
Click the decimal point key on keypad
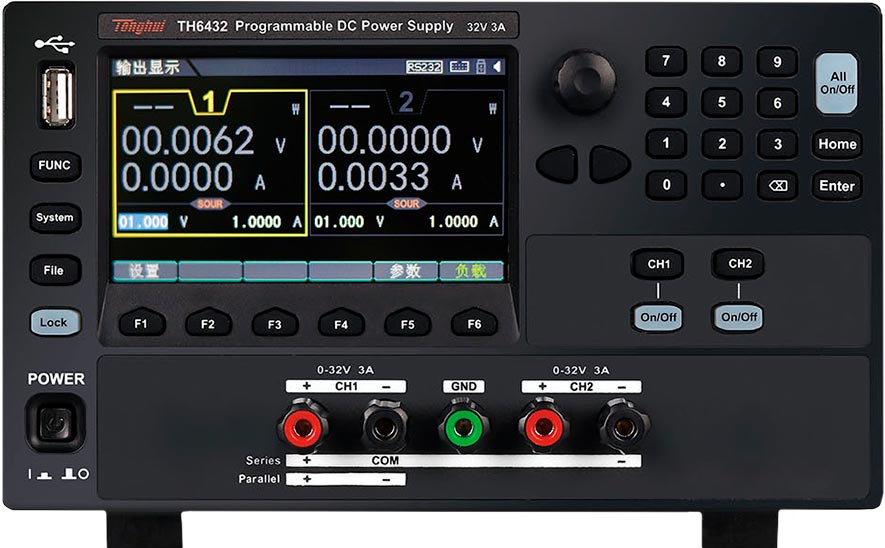pos(722,186)
